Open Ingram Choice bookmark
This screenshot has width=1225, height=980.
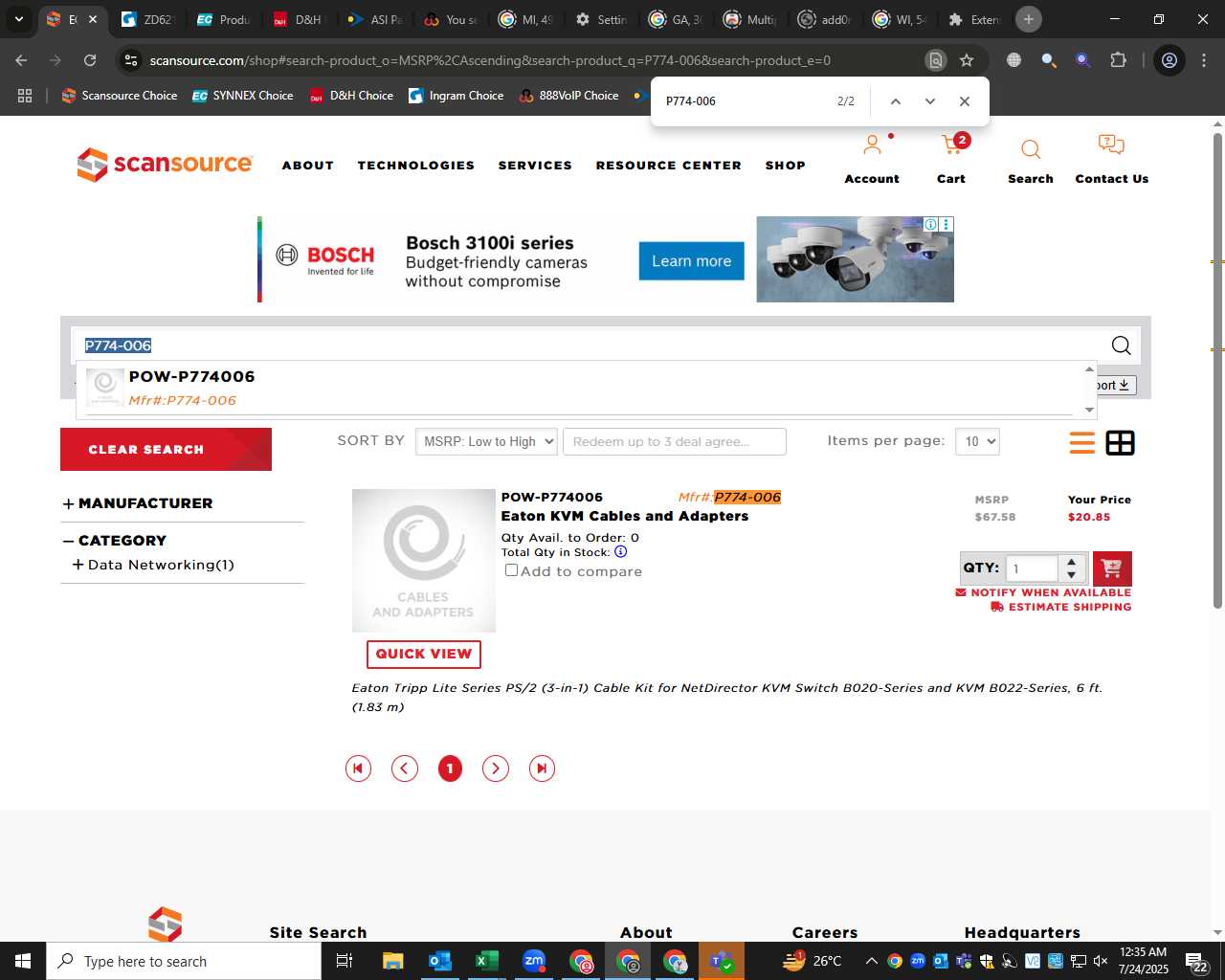[457, 96]
